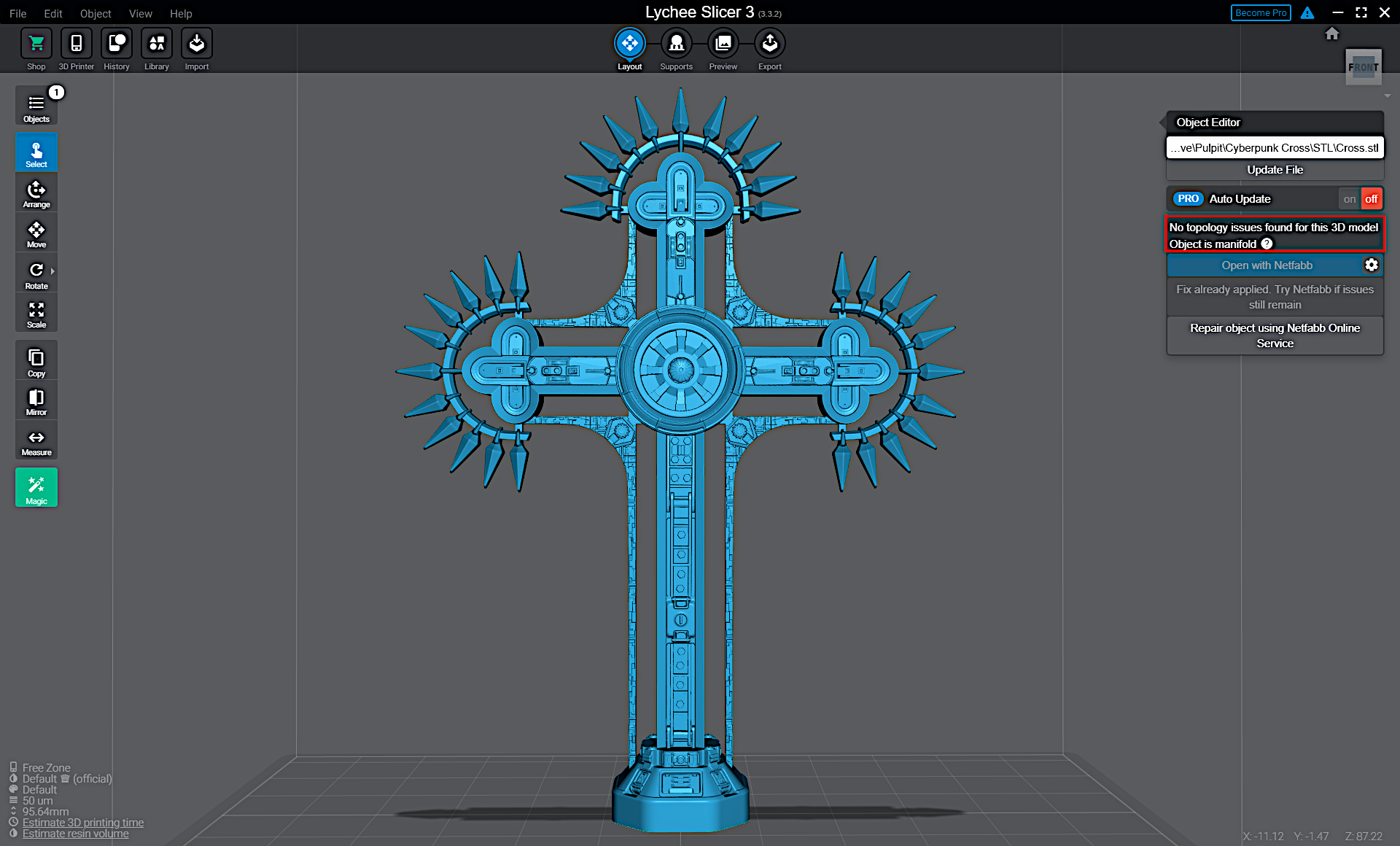Edit the STL file path field
Image resolution: width=1400 pixels, height=846 pixels.
click(1275, 147)
